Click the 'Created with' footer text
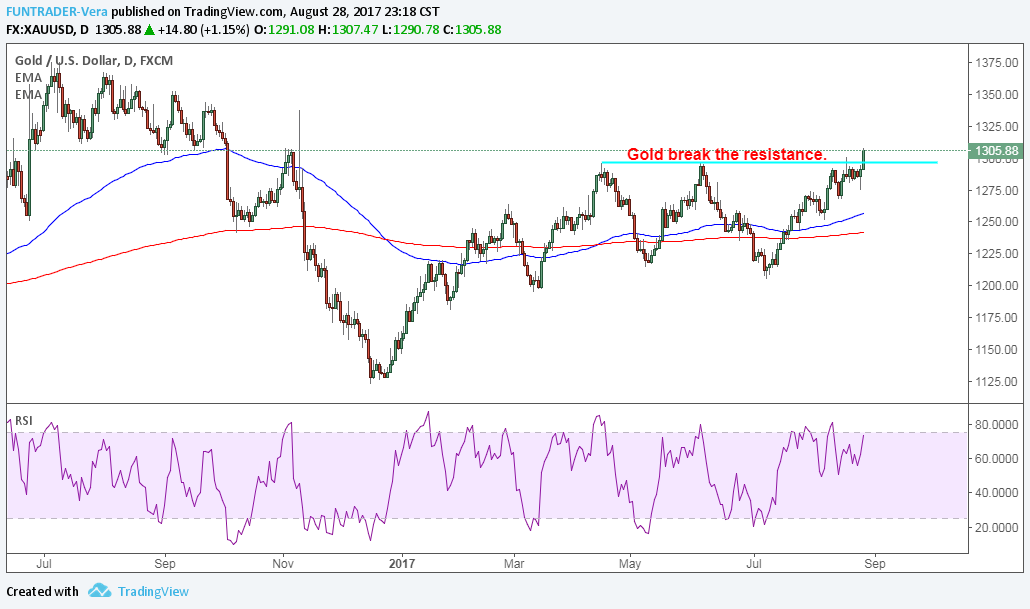This screenshot has height=609, width=1030. (x=42, y=591)
